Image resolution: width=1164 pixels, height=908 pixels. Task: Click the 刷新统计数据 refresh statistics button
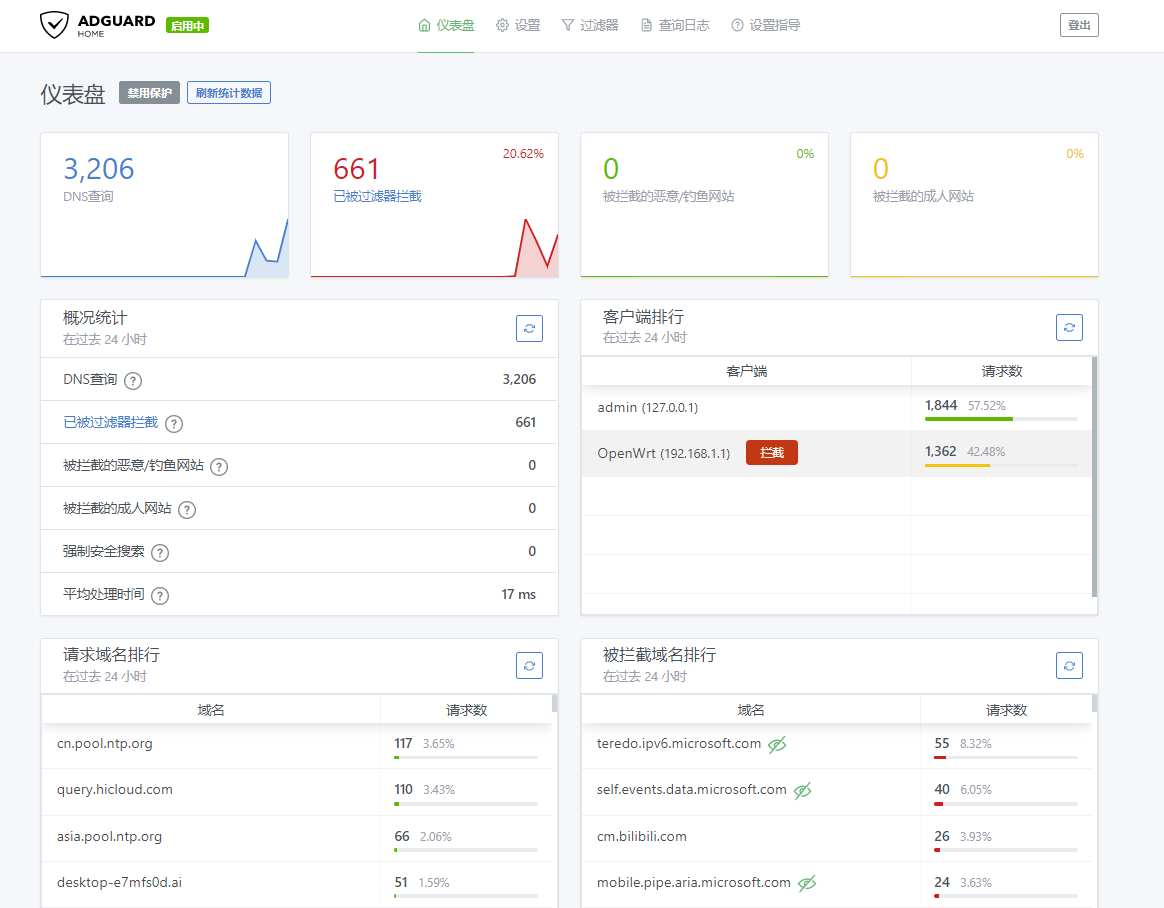point(229,93)
